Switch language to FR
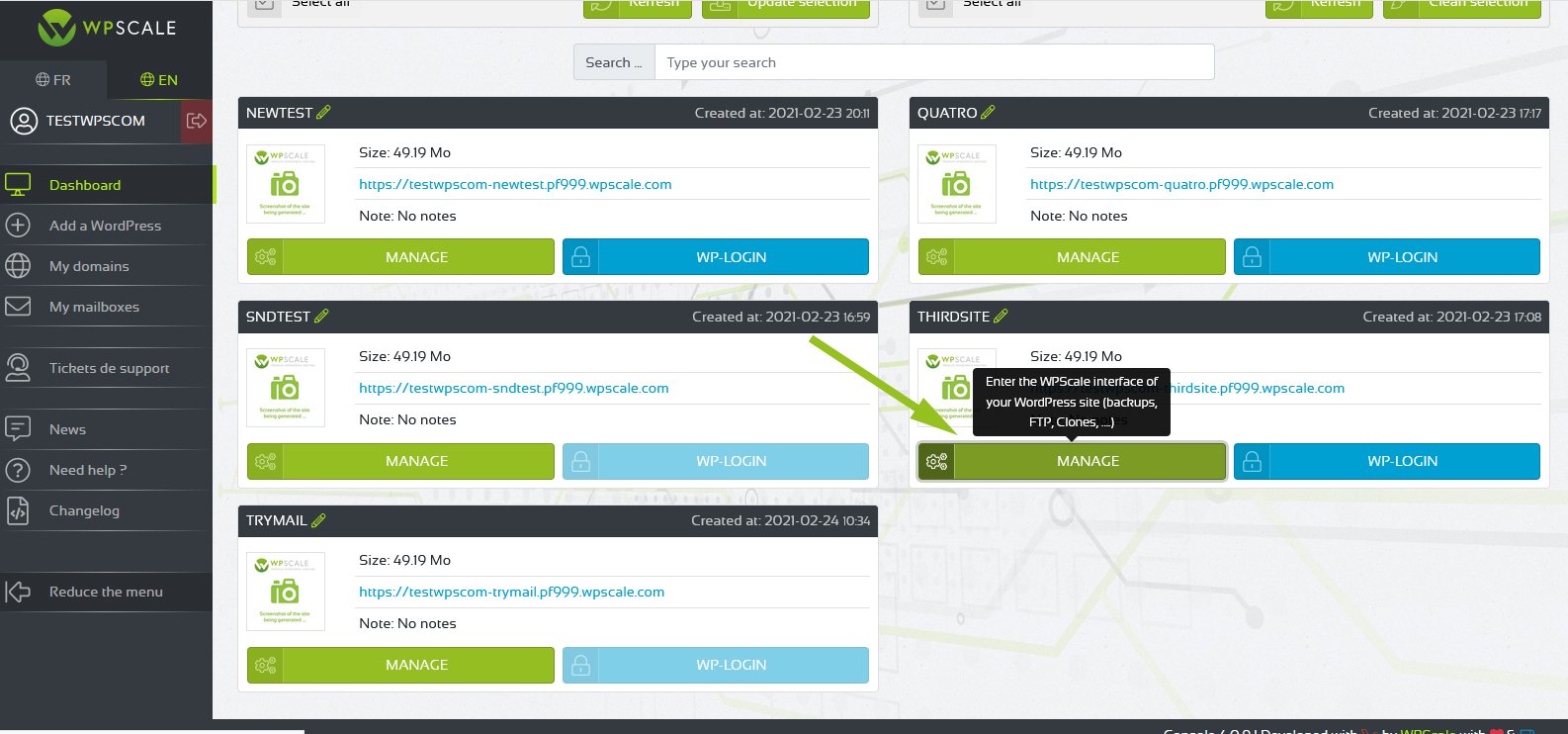The width and height of the screenshot is (1568, 734). pos(53,80)
